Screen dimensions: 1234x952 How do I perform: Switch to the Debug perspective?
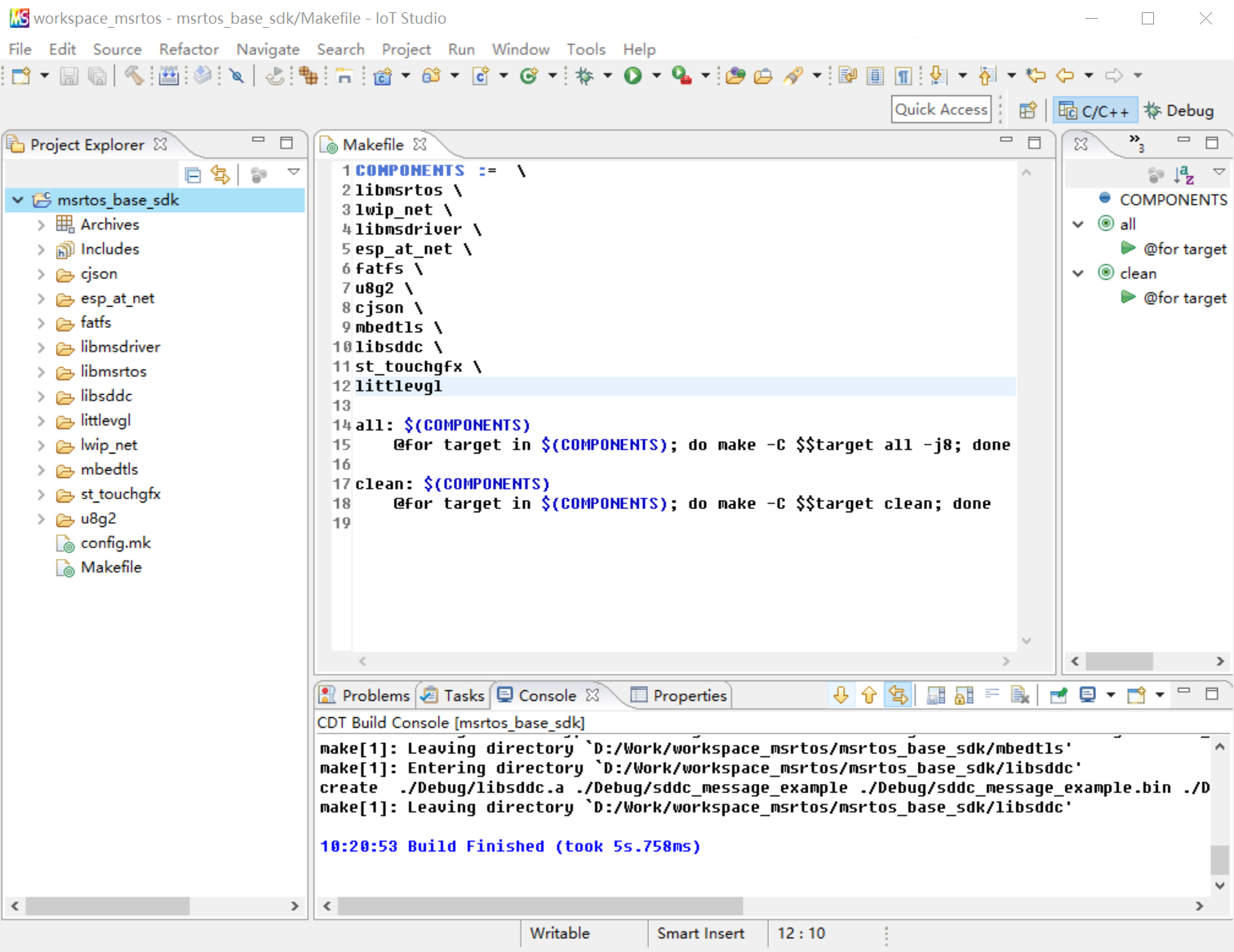1179,110
